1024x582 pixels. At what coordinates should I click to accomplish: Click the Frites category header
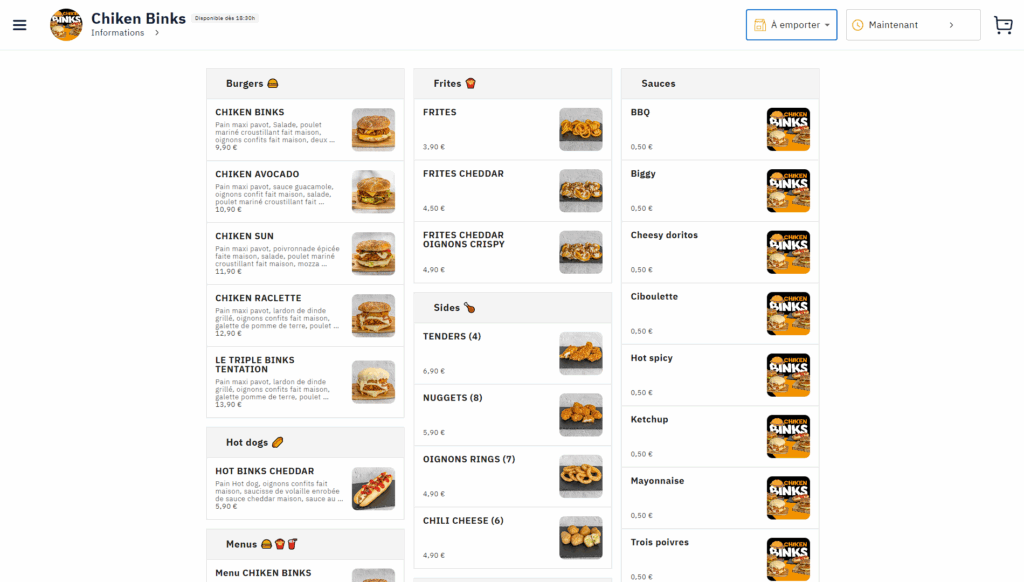513,84
